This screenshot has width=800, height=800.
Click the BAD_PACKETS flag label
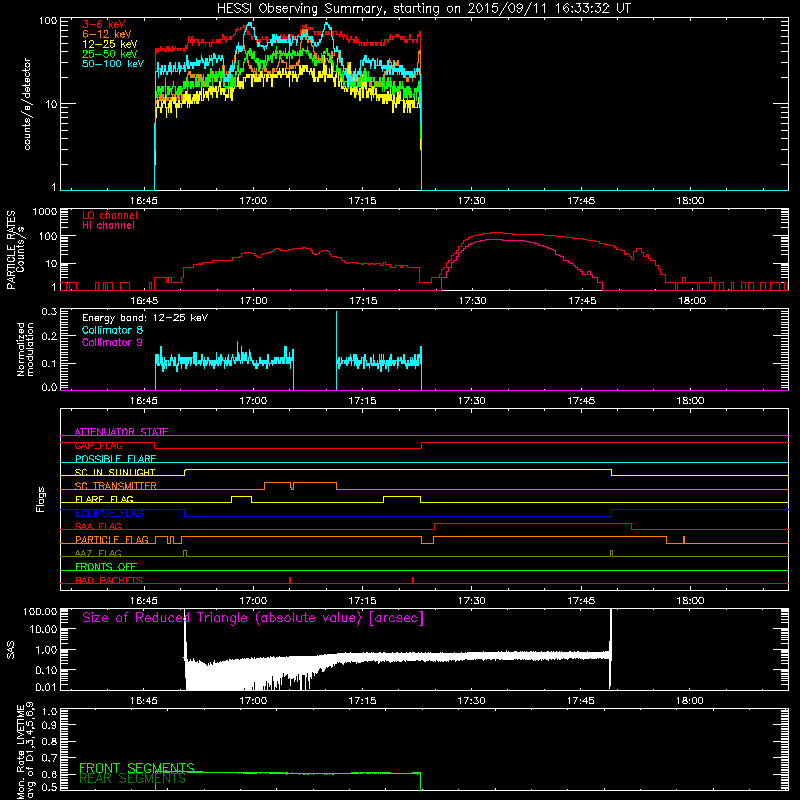tap(109, 580)
